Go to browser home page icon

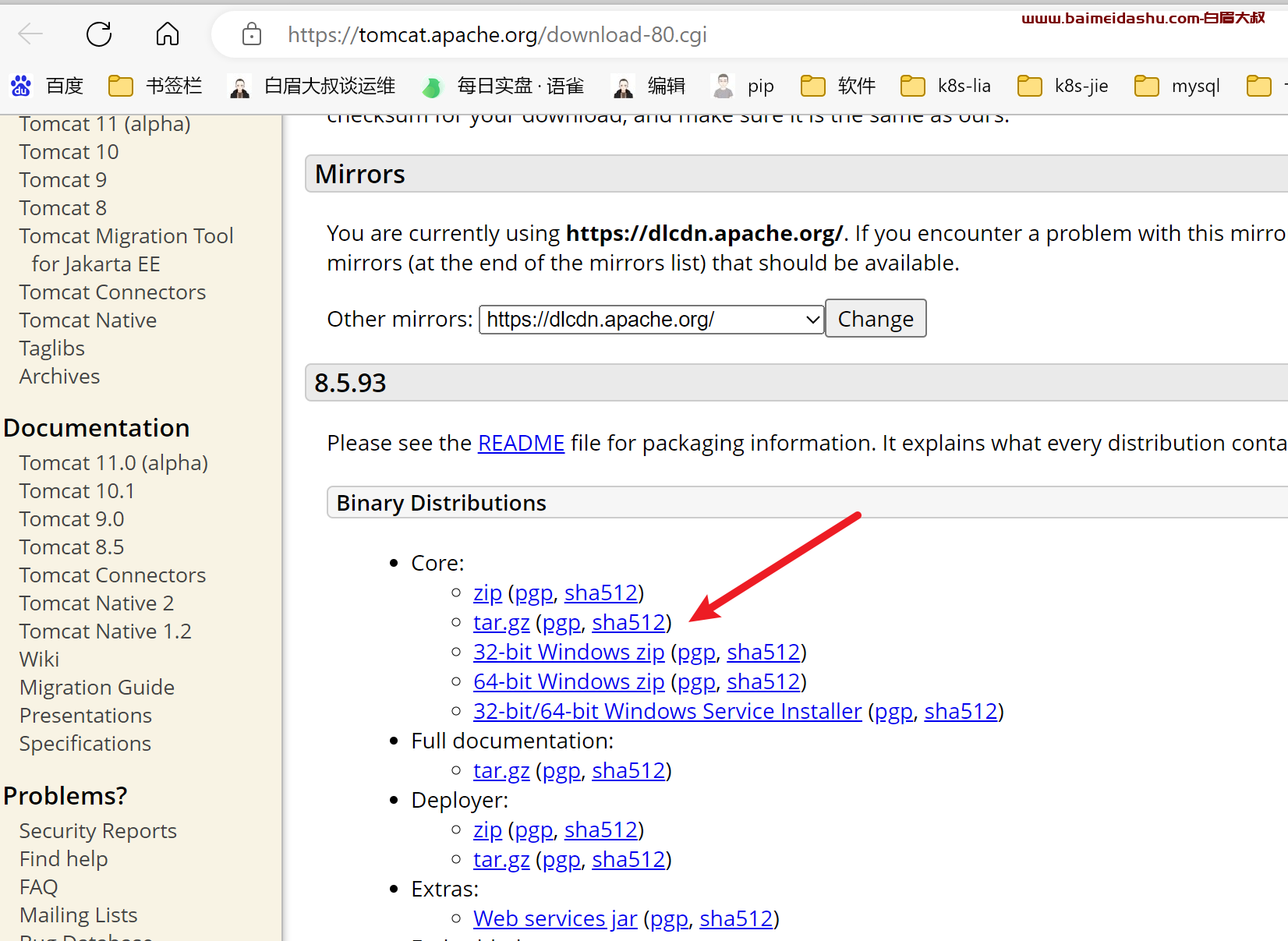pyautogui.click(x=168, y=34)
